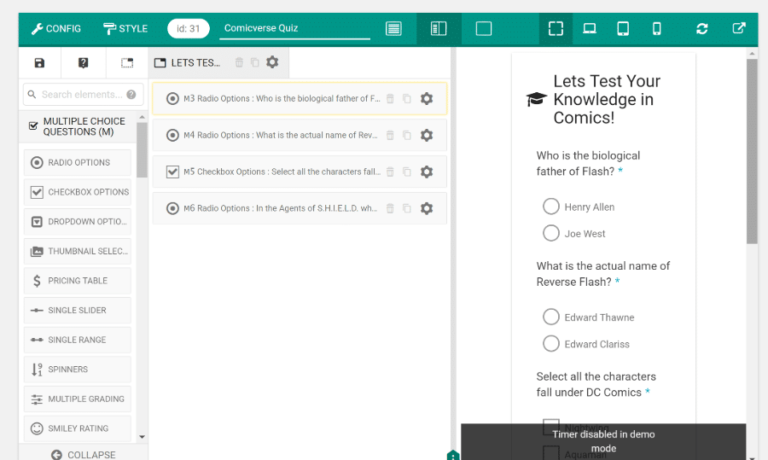
Task: Open the settings gear for M6 Radio Options
Action: [x=427, y=208]
